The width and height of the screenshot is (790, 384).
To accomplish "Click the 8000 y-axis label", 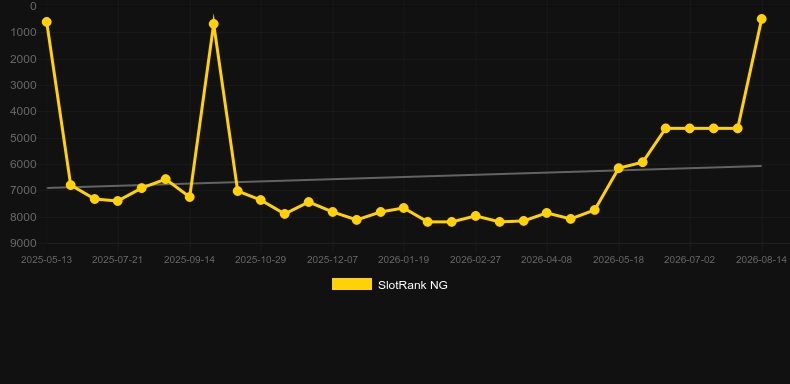I will [x=24, y=217].
